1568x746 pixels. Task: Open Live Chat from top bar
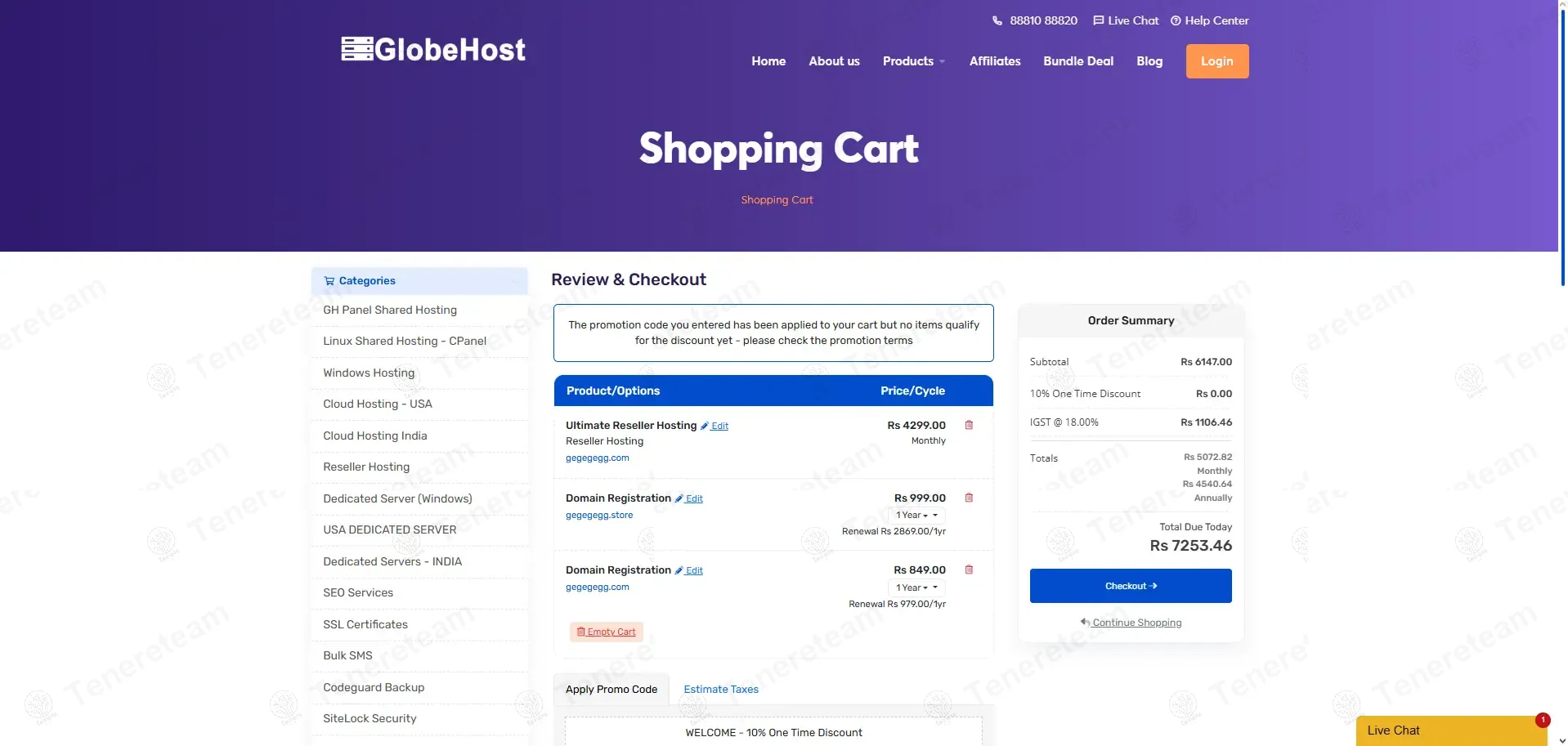[1126, 20]
